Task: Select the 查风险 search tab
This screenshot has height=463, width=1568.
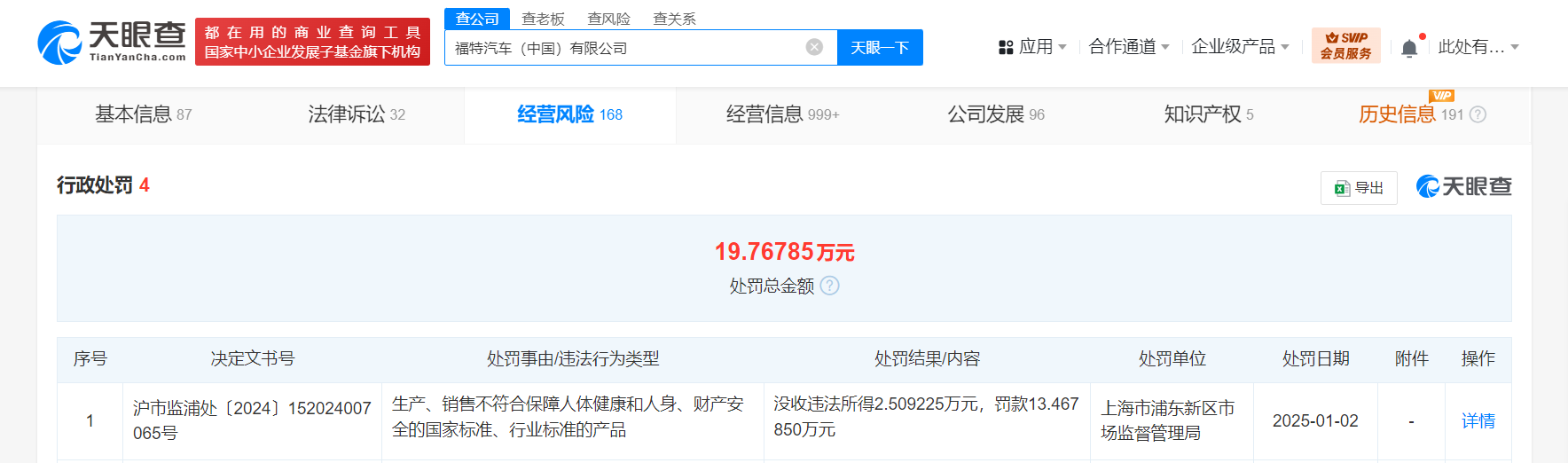Action: [x=608, y=19]
